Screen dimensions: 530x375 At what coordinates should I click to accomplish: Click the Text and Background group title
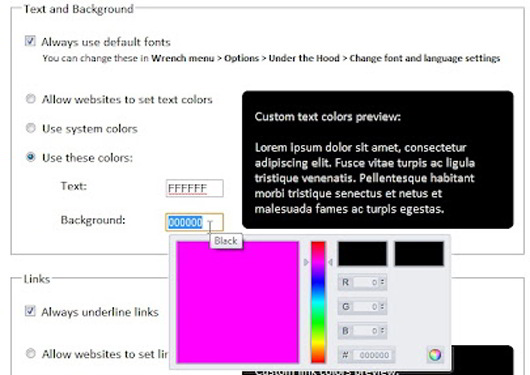pos(79,9)
